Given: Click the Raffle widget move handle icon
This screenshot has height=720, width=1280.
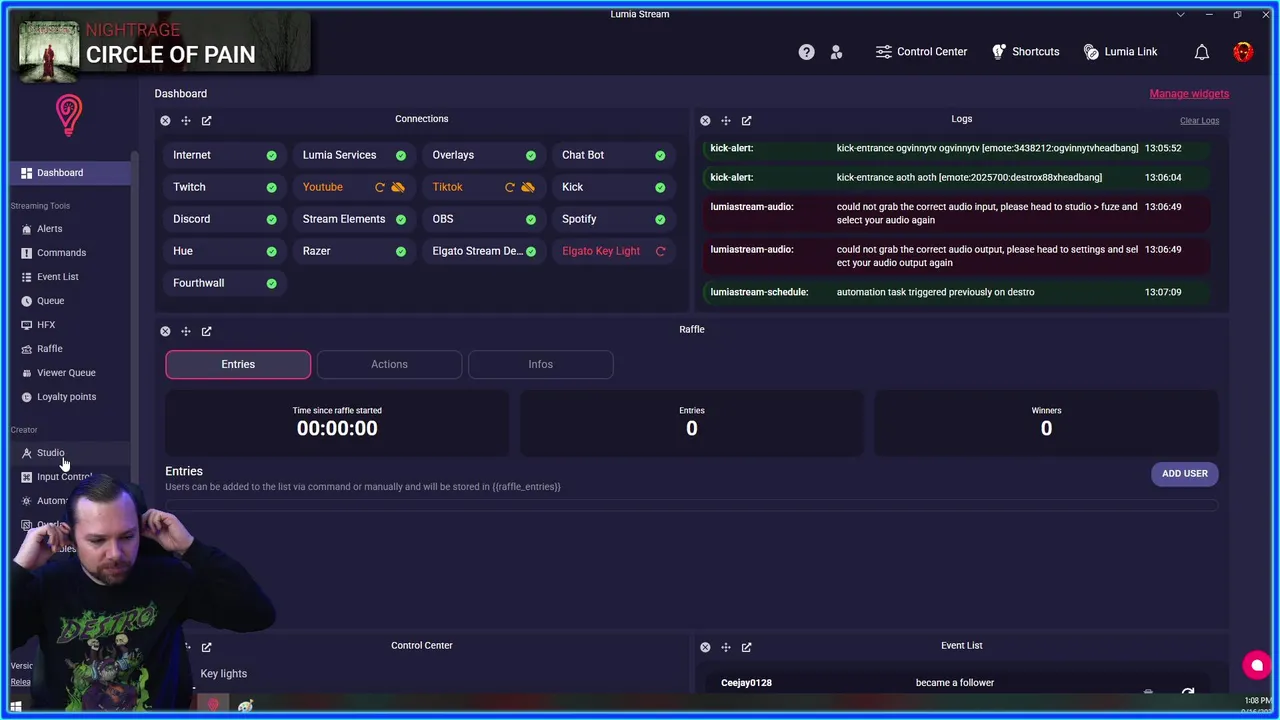Looking at the screenshot, I should tap(186, 331).
